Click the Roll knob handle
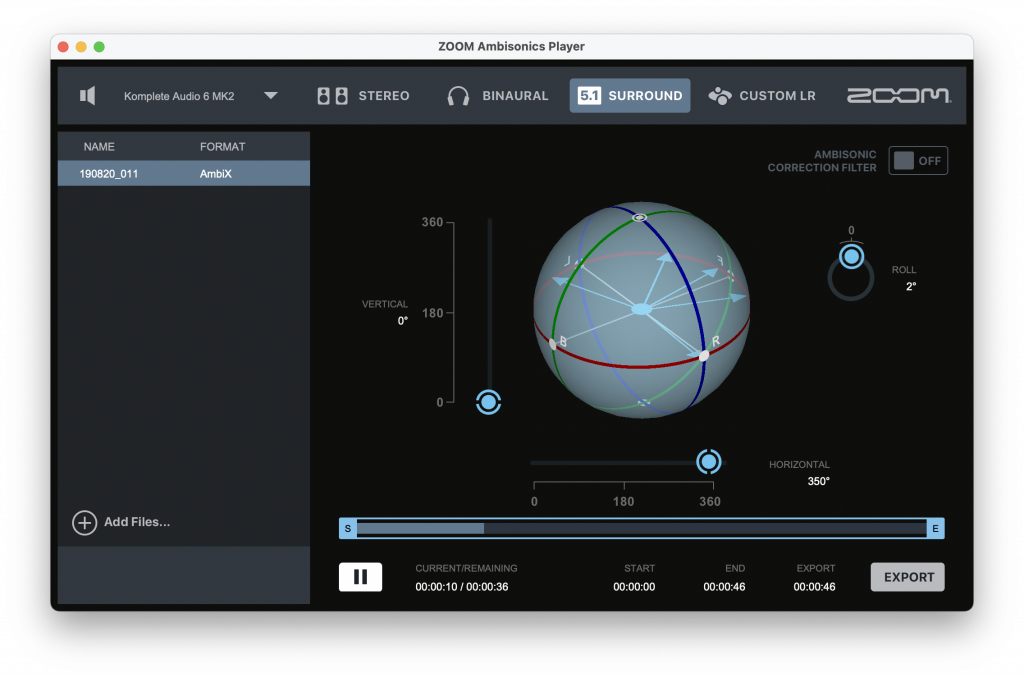Viewport: 1024px width, 678px height. point(851,258)
